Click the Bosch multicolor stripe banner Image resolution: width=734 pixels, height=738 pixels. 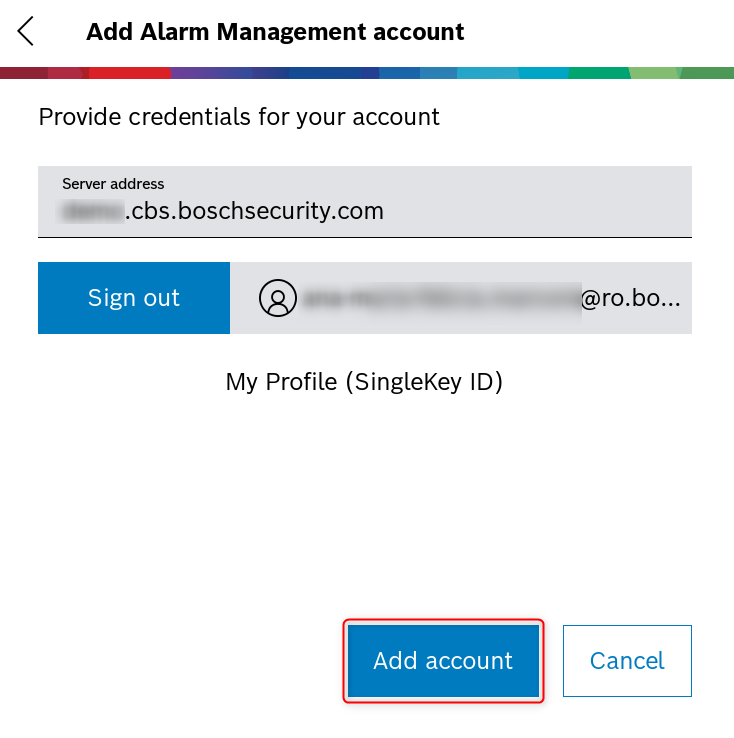point(367,73)
